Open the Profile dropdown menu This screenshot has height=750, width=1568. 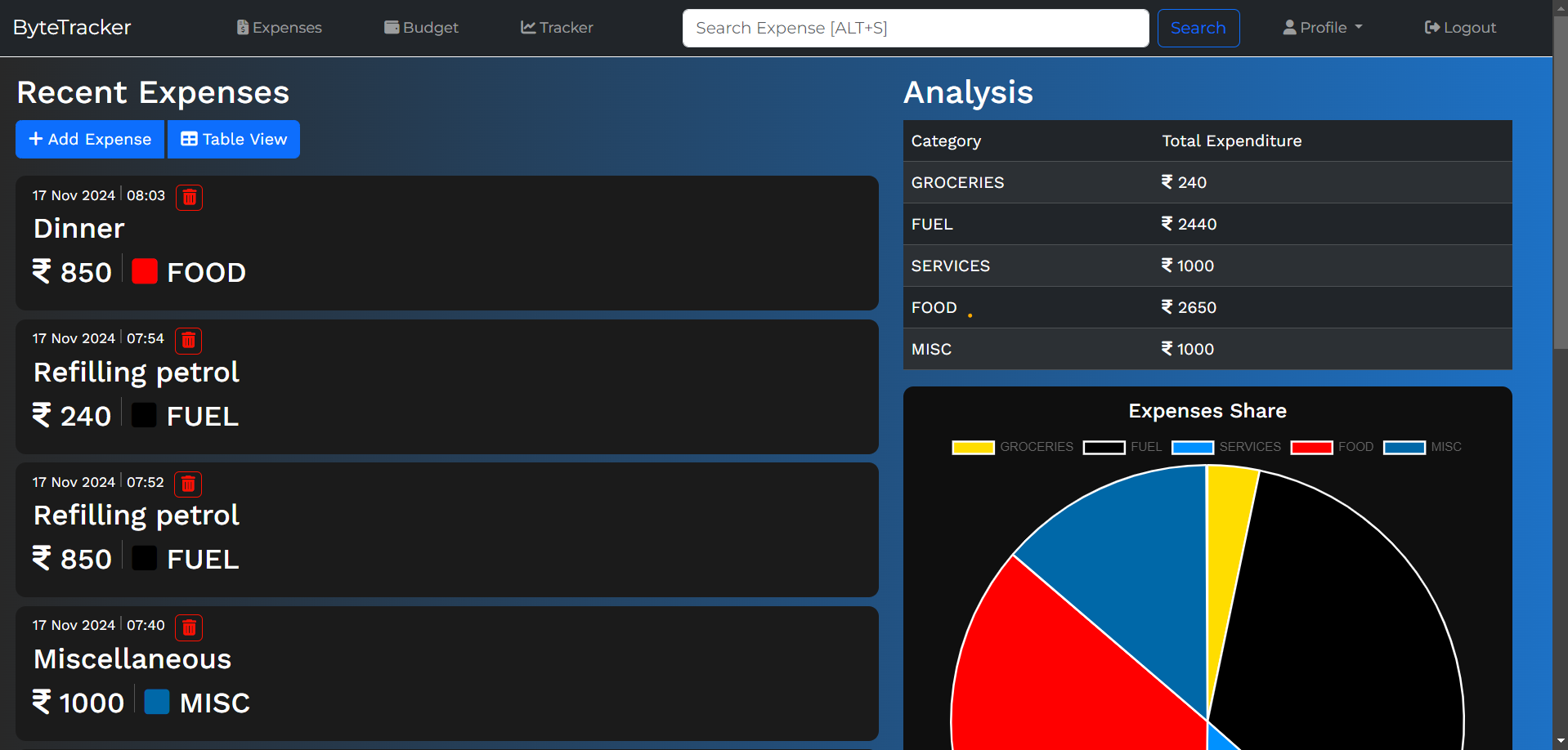click(x=1323, y=28)
